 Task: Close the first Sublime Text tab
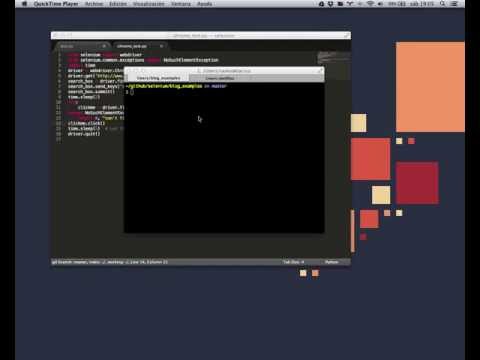[104, 46]
